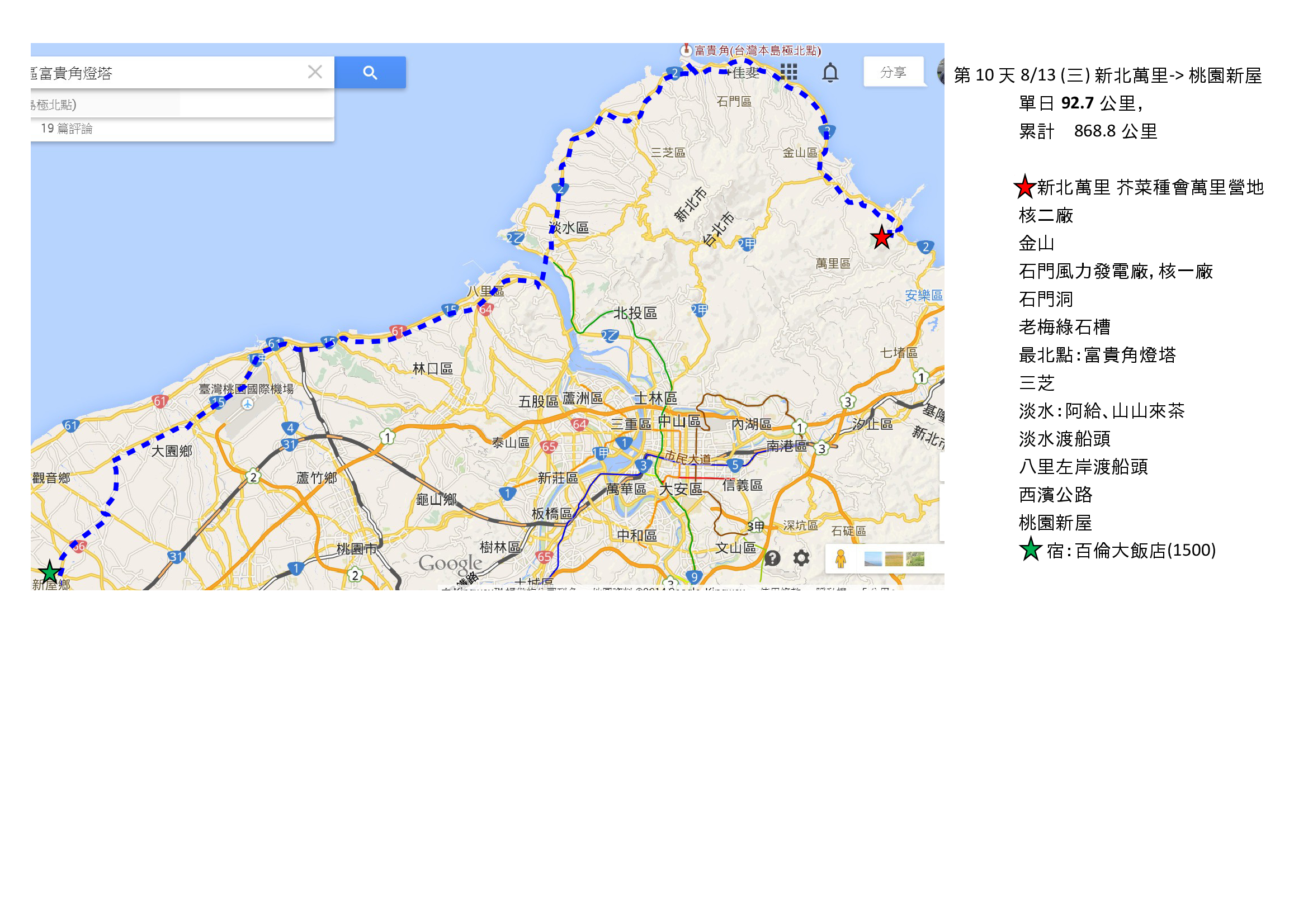Click the red star on the map
1308x924 pixels.
click(x=881, y=238)
